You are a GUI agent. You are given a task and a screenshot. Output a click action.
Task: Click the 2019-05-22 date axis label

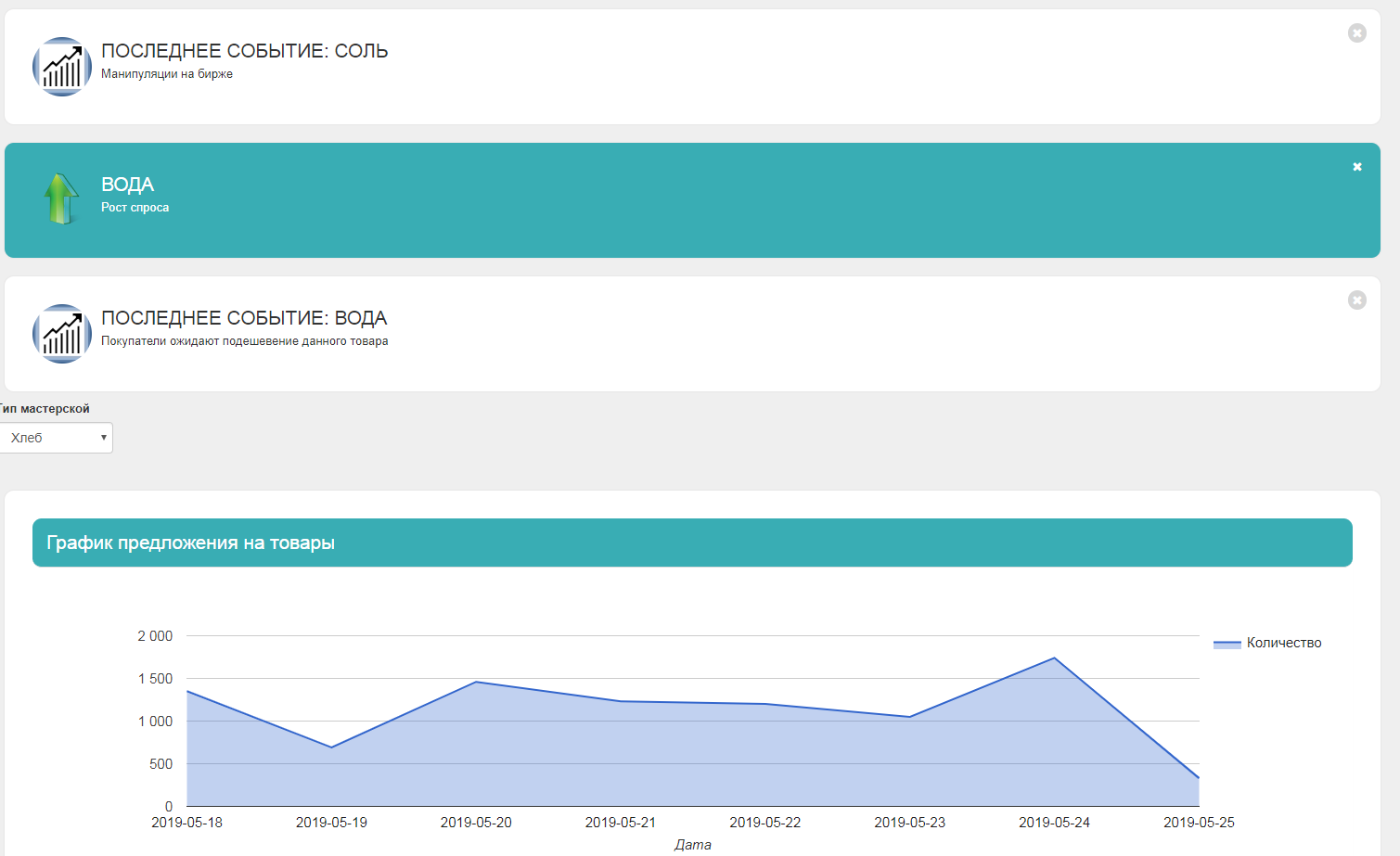(765, 823)
